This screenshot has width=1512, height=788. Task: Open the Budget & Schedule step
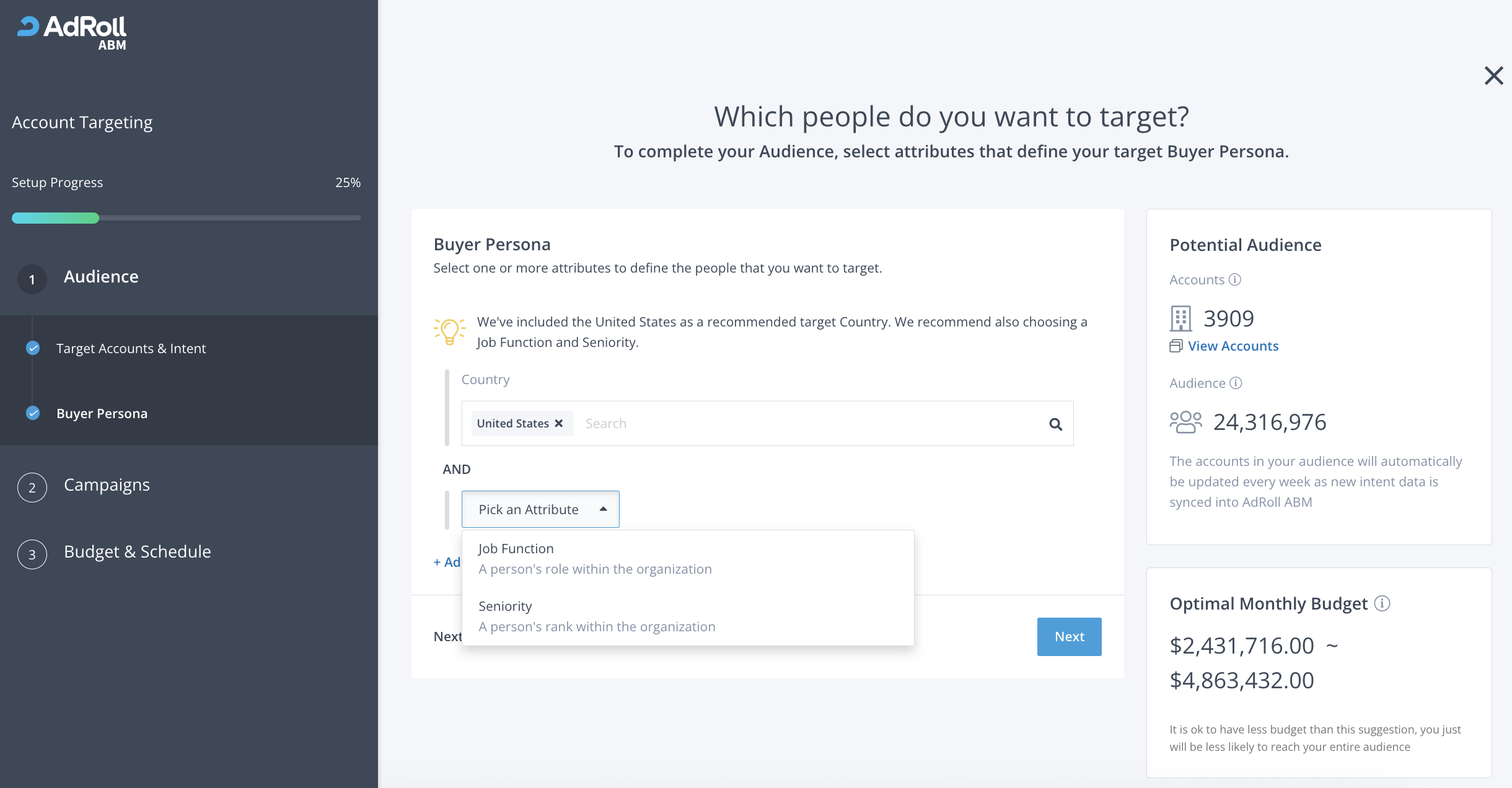pos(137,552)
